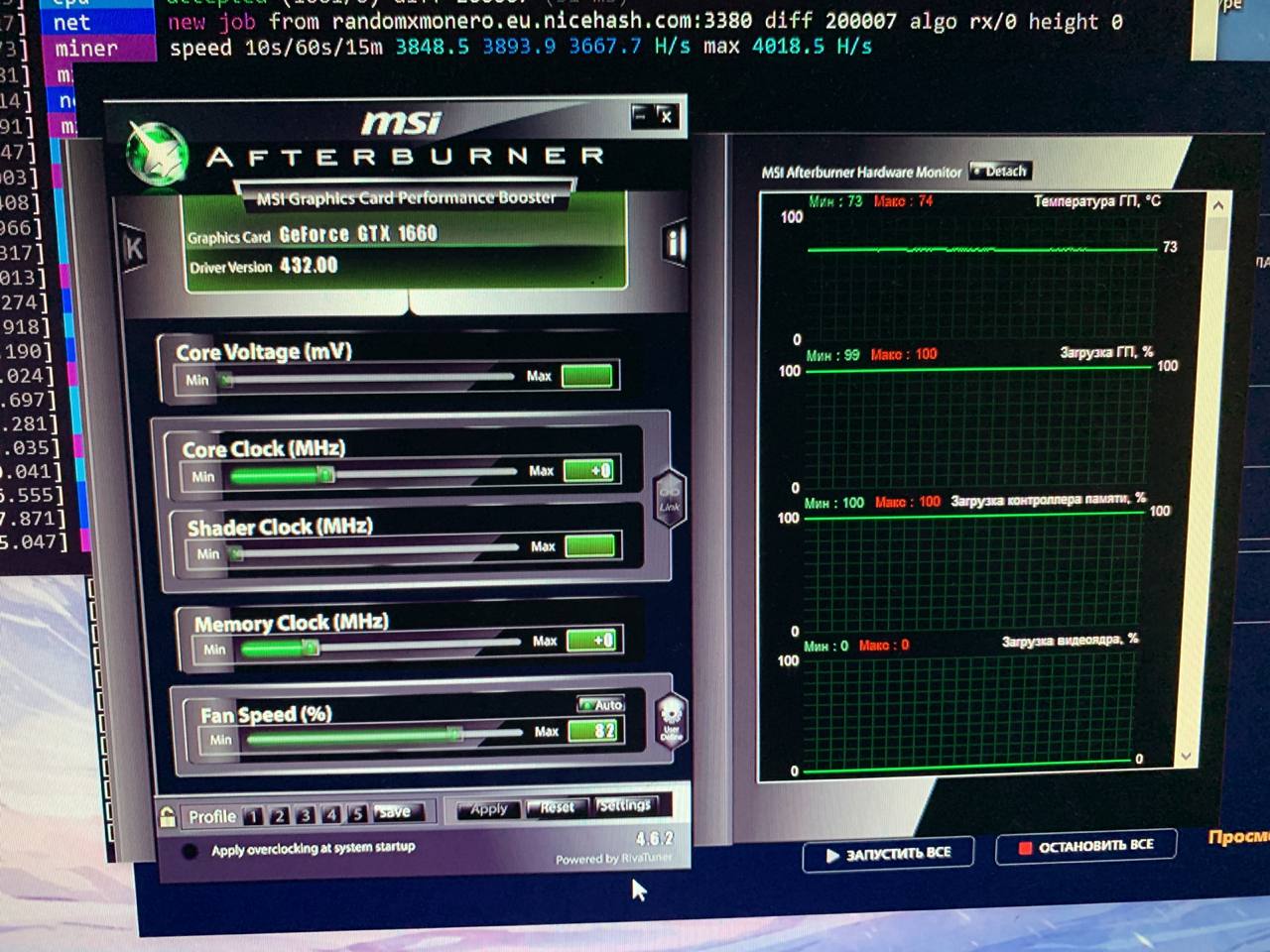Click version number 4.6.2
1270x952 pixels.
pyautogui.click(x=655, y=838)
